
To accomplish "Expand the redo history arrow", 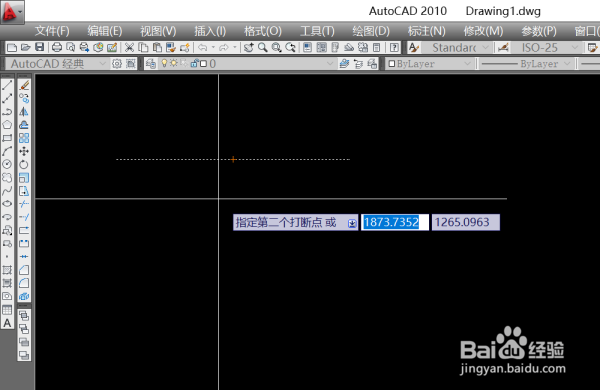I will point(234,47).
